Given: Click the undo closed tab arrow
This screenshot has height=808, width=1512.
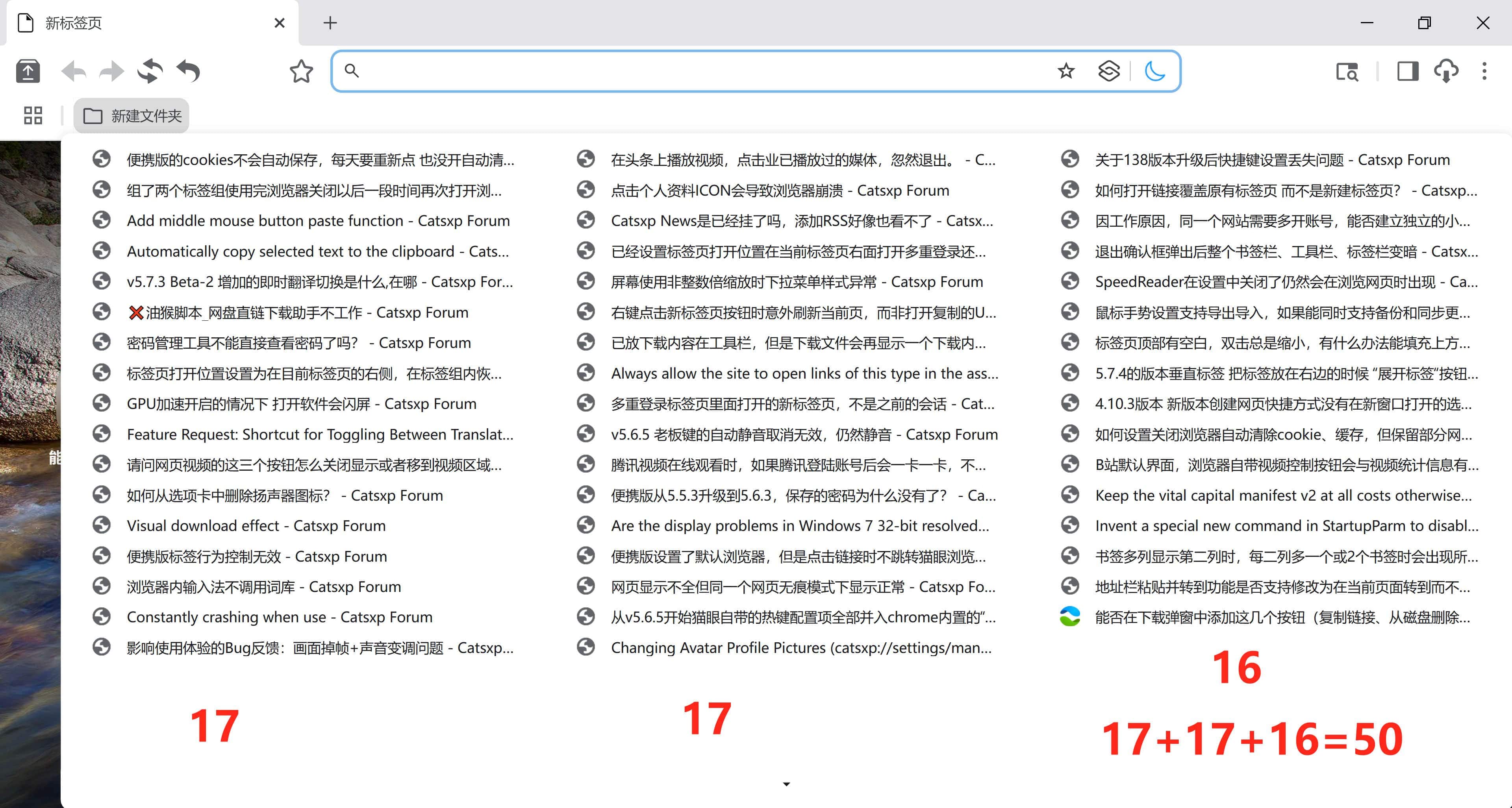Looking at the screenshot, I should pyautogui.click(x=189, y=71).
